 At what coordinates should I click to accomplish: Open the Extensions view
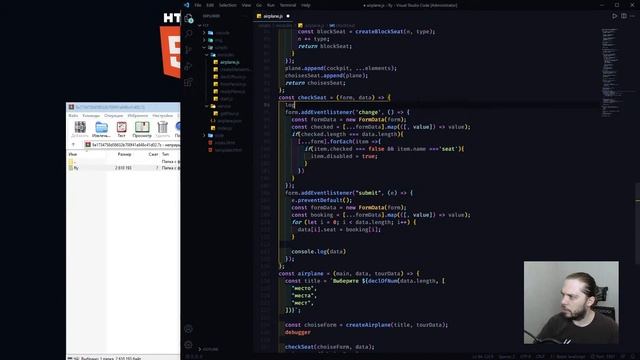(189, 82)
